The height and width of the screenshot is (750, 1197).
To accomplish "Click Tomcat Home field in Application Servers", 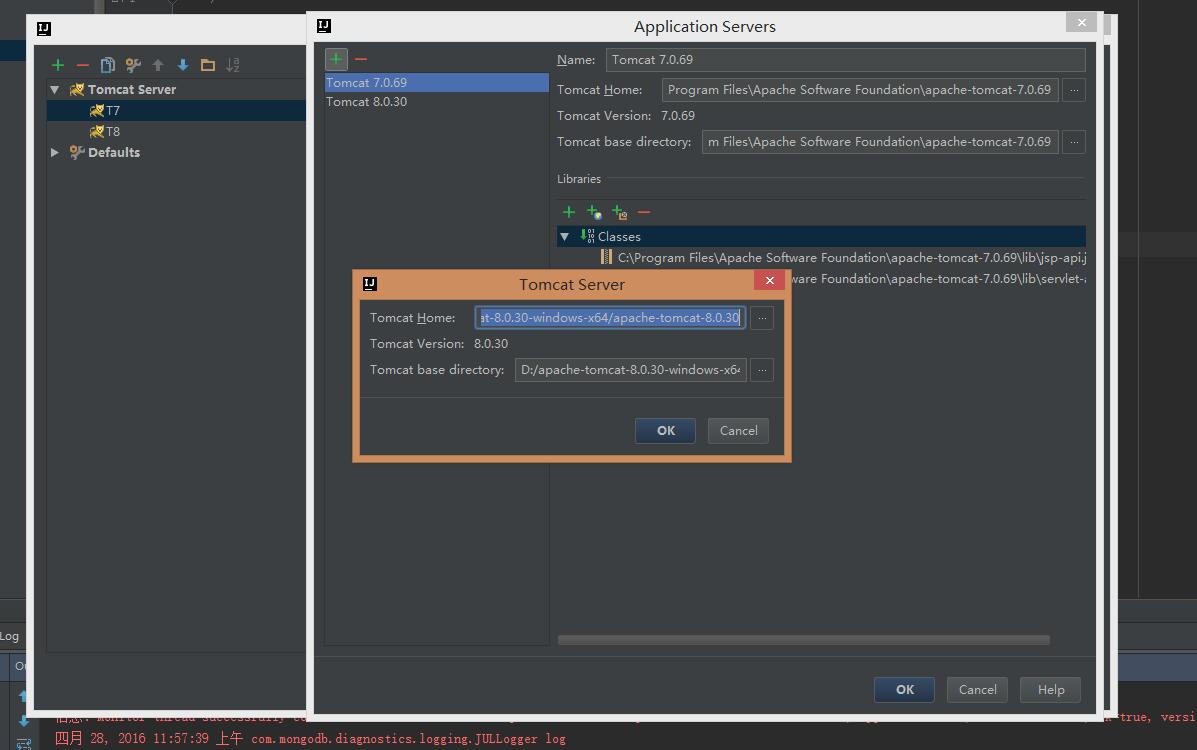I will [x=860, y=90].
